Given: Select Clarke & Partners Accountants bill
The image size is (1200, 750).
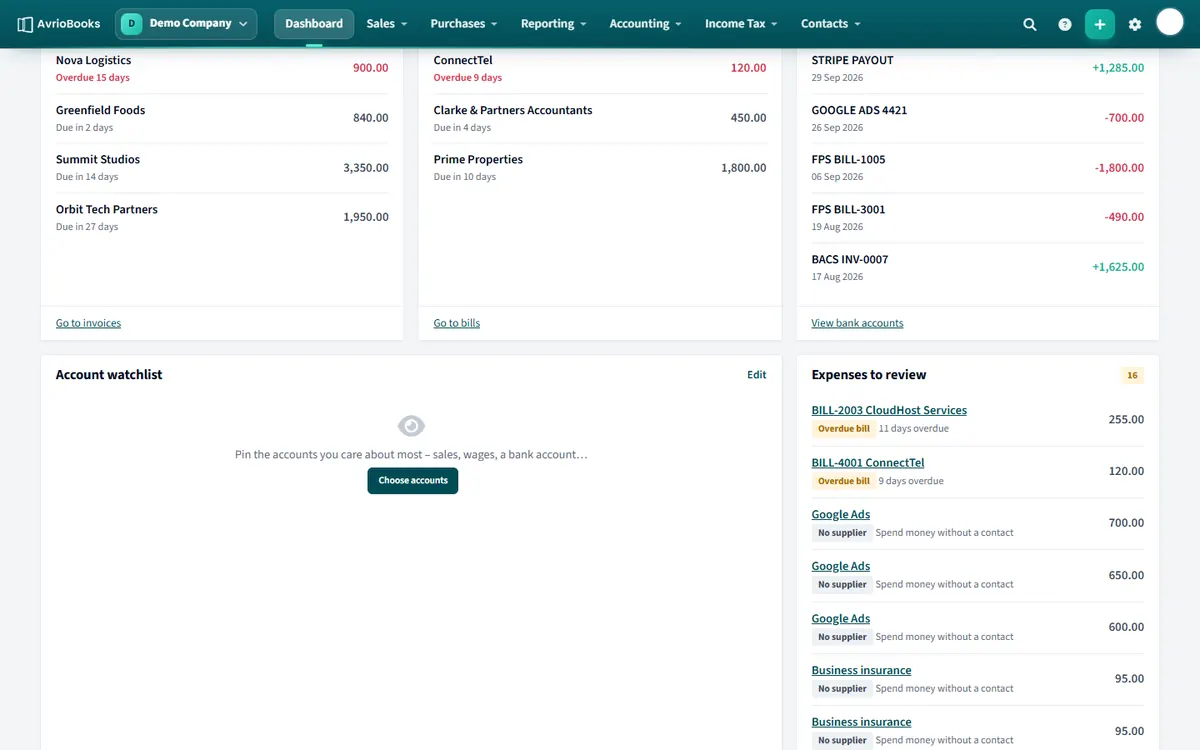Looking at the screenshot, I should [x=600, y=118].
